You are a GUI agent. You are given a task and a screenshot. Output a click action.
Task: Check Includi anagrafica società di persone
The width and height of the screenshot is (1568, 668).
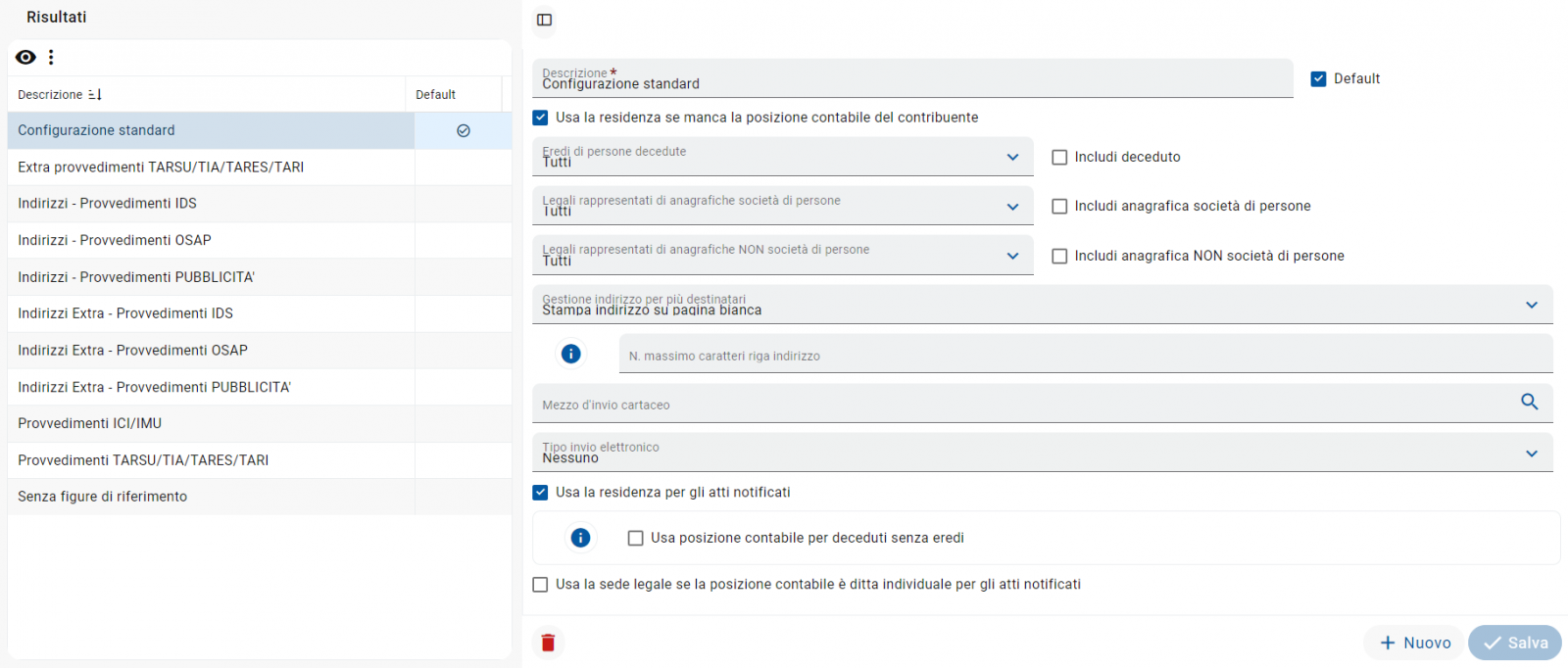1059,207
